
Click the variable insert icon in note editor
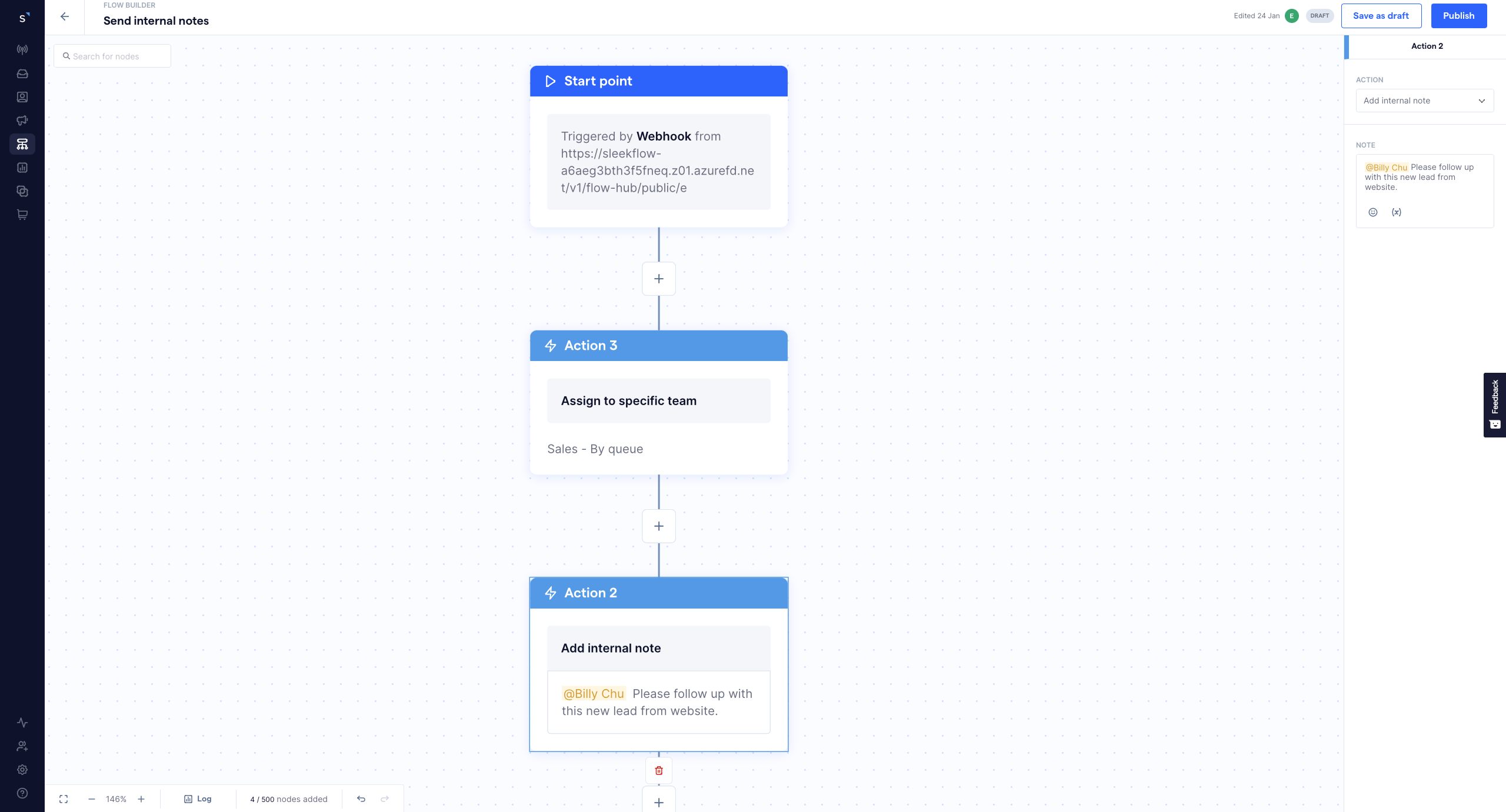pyautogui.click(x=1397, y=212)
